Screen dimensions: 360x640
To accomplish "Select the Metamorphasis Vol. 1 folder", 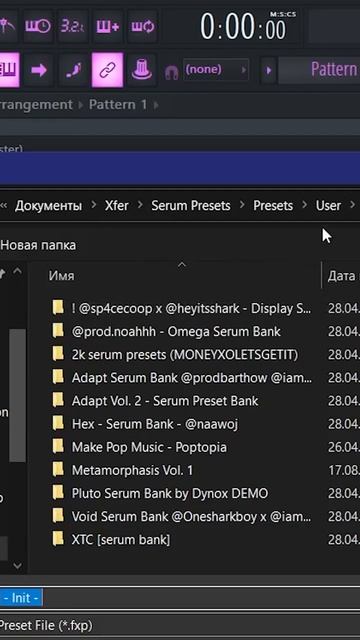I will [x=132, y=470].
